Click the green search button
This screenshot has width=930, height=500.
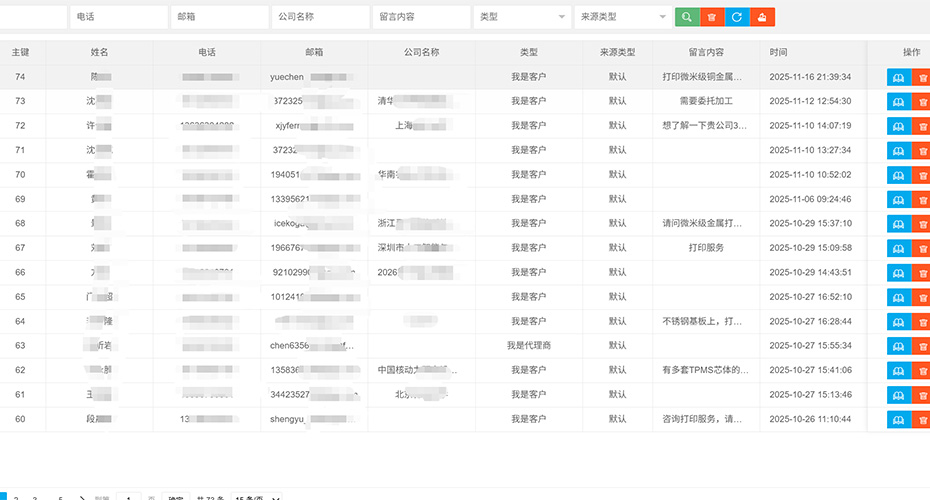687,17
